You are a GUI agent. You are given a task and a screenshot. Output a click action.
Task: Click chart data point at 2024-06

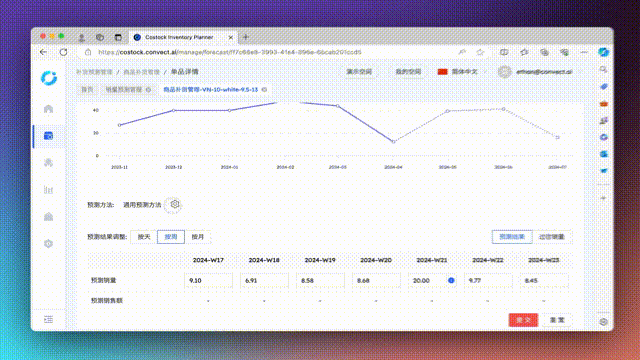(x=504, y=109)
